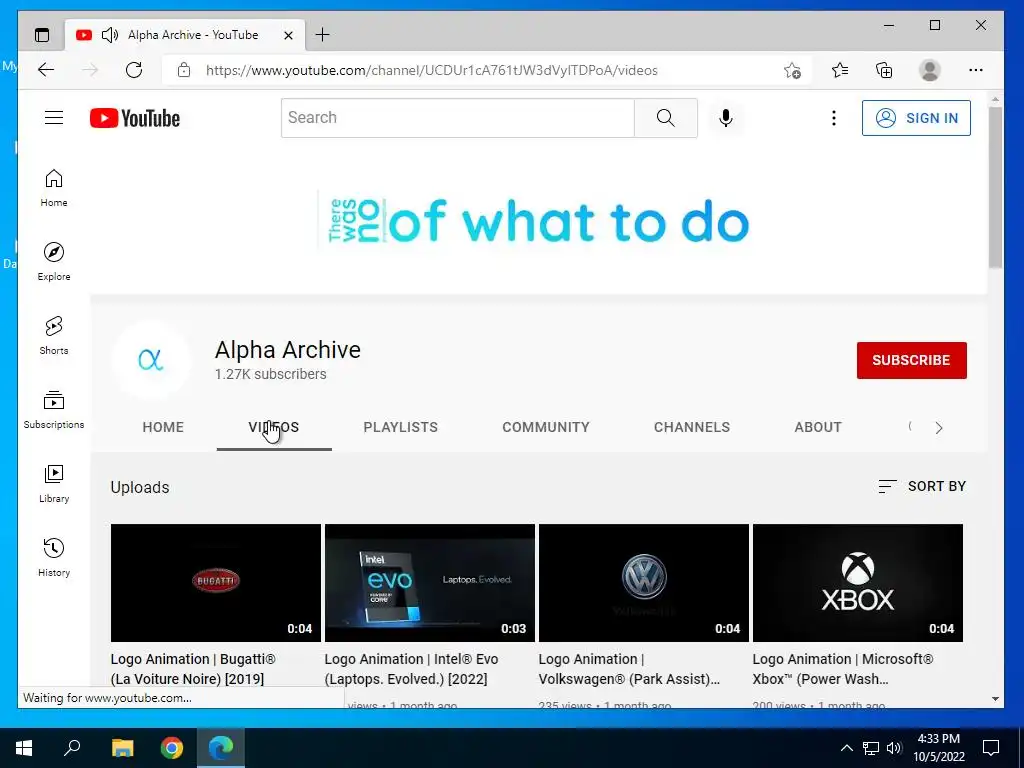Click the Alpha Archive channel name

[287, 350]
